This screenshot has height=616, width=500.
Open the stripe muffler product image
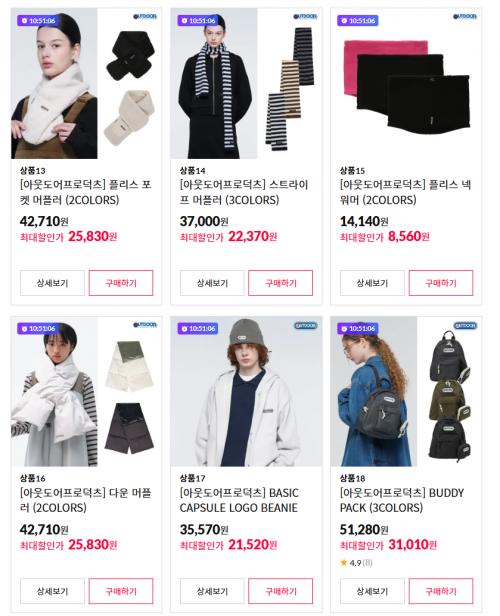click(246, 84)
